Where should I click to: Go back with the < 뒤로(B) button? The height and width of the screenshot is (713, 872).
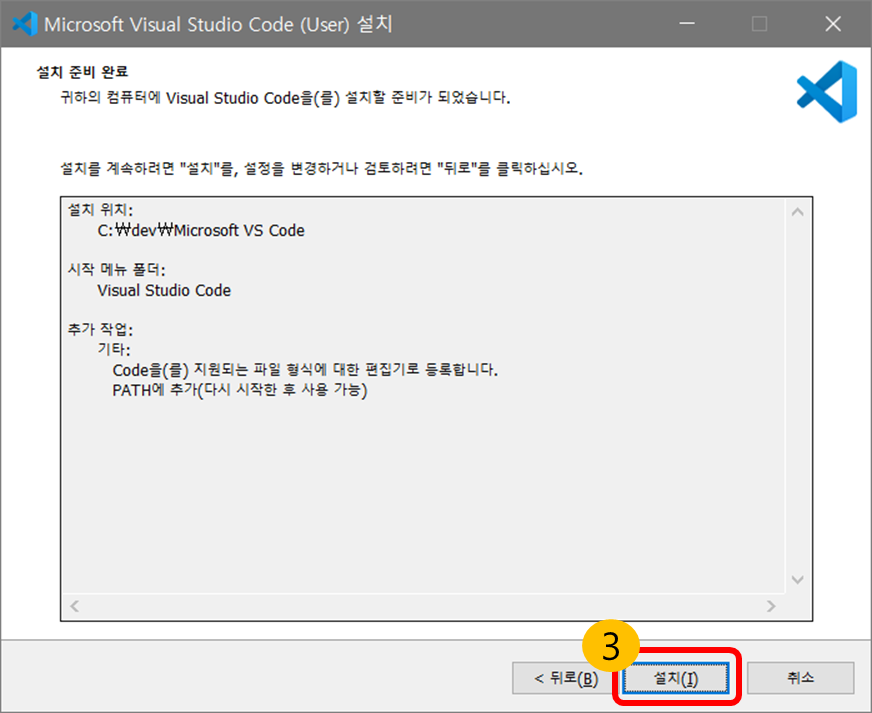[563, 678]
